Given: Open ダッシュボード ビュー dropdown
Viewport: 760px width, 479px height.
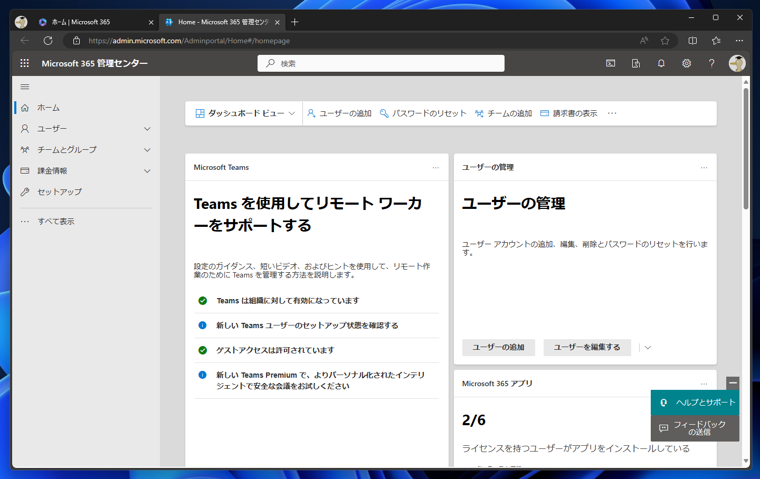Looking at the screenshot, I should pyautogui.click(x=245, y=113).
